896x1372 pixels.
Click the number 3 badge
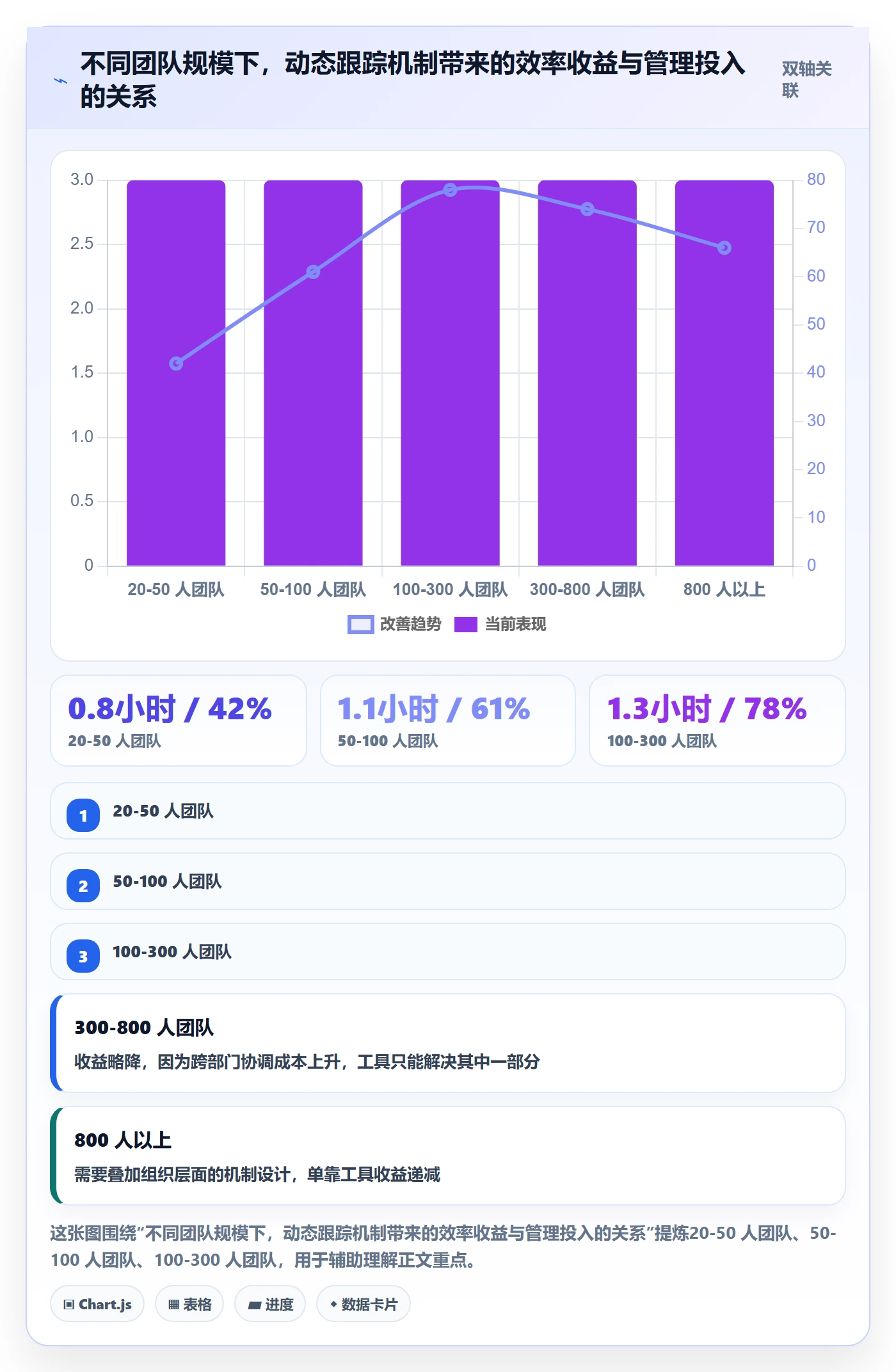tap(83, 956)
